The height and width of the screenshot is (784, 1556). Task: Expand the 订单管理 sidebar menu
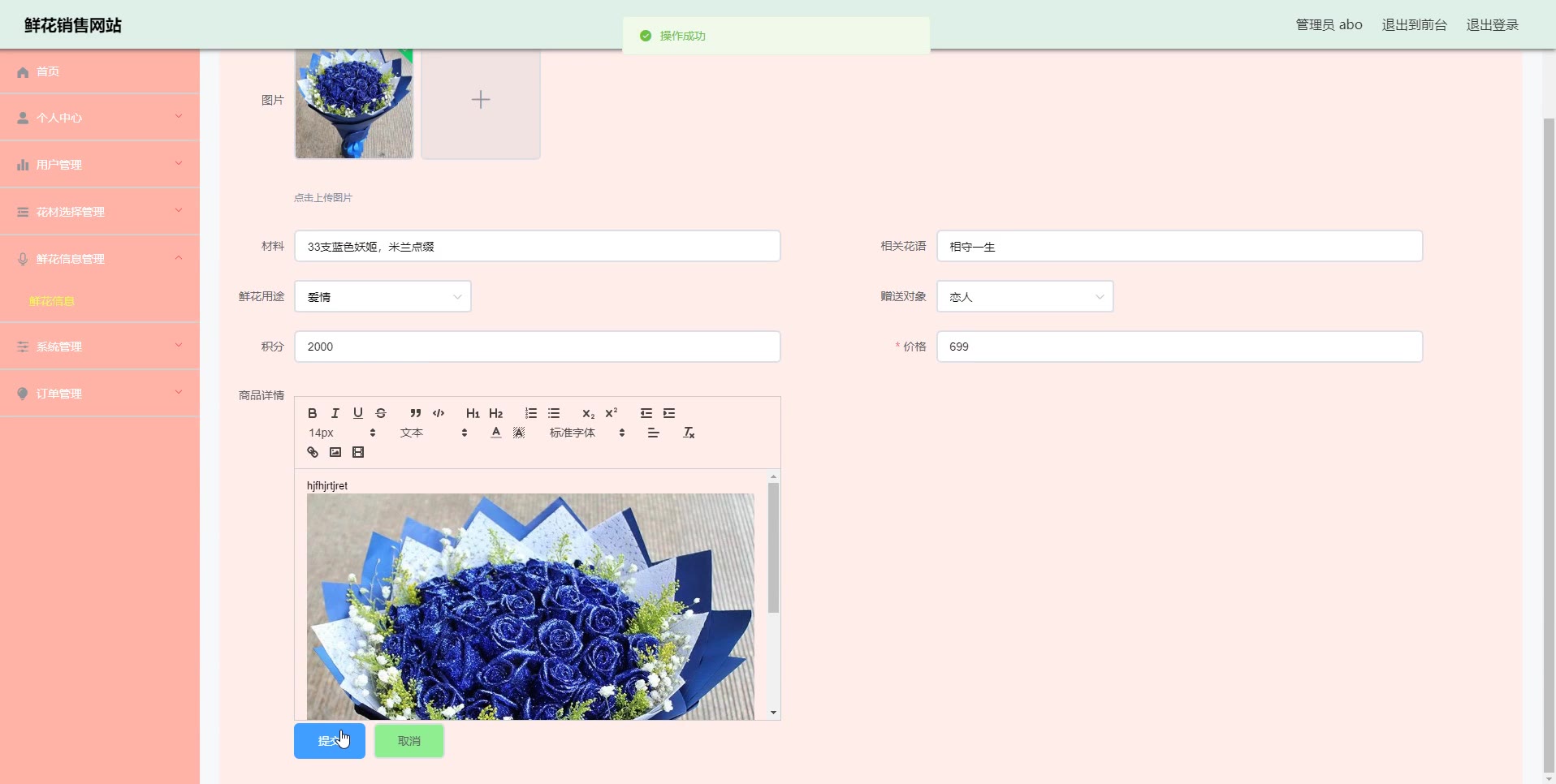[100, 394]
